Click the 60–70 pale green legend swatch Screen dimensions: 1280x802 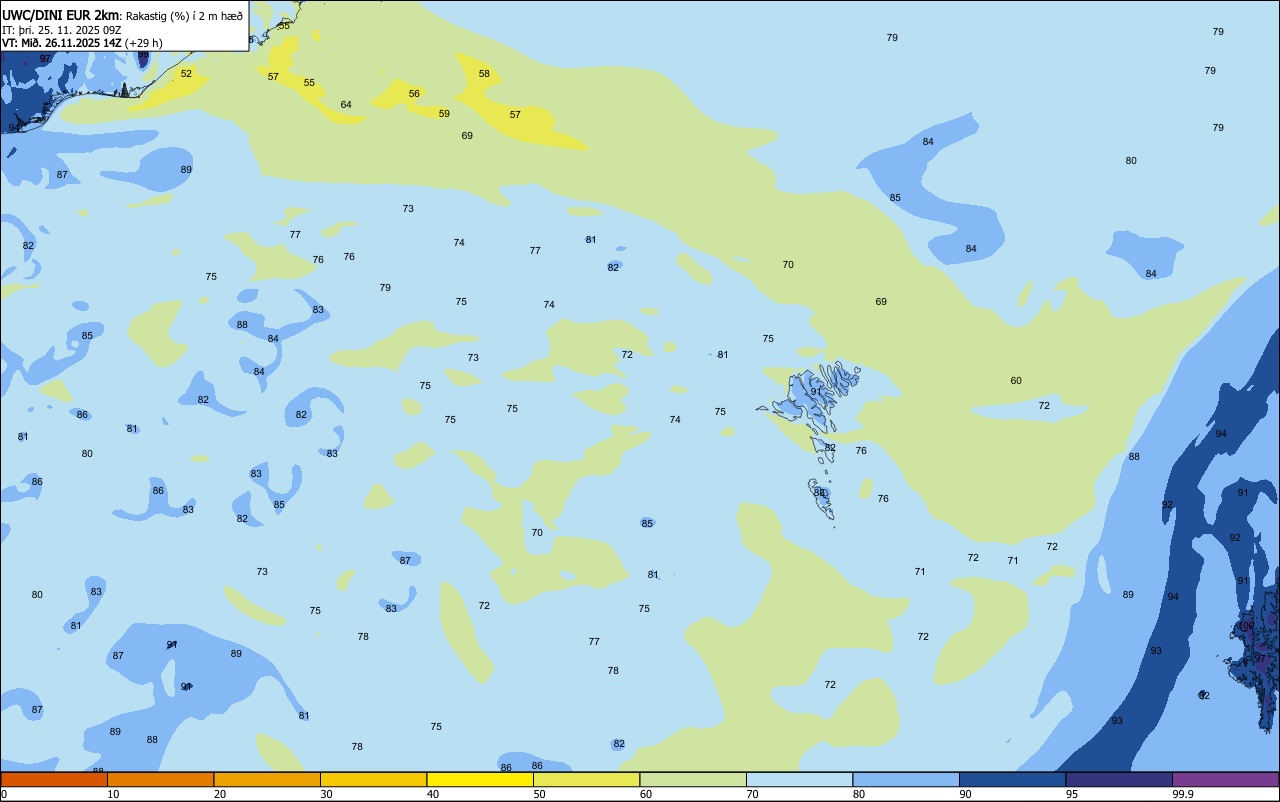coord(693,779)
